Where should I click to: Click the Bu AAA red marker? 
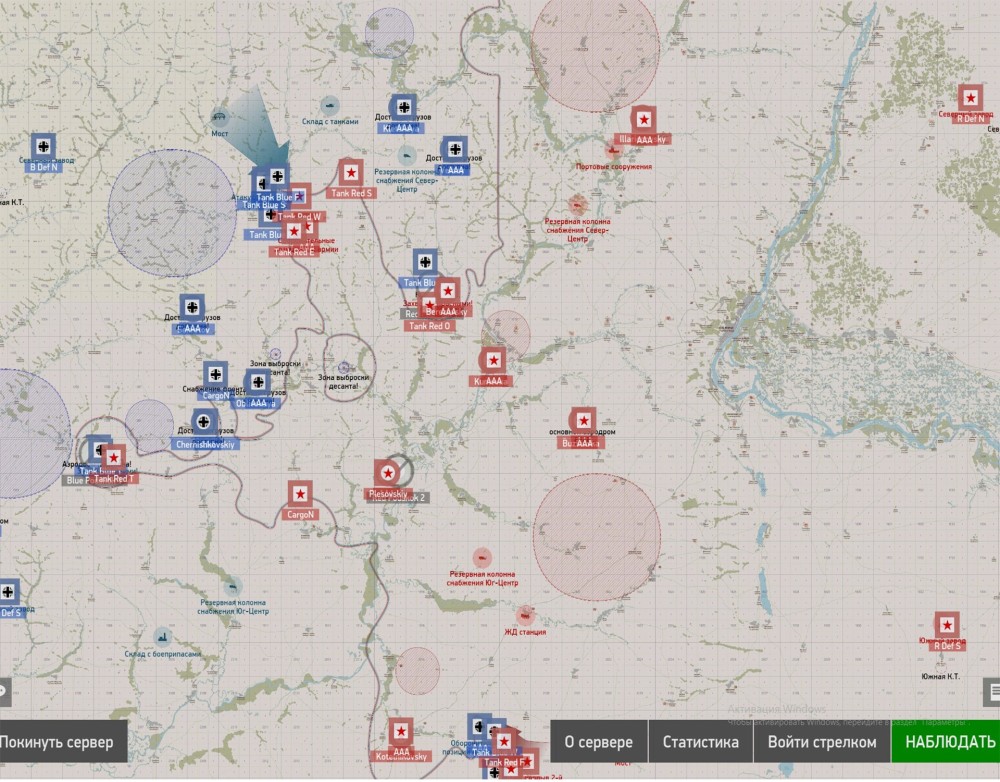[583, 421]
